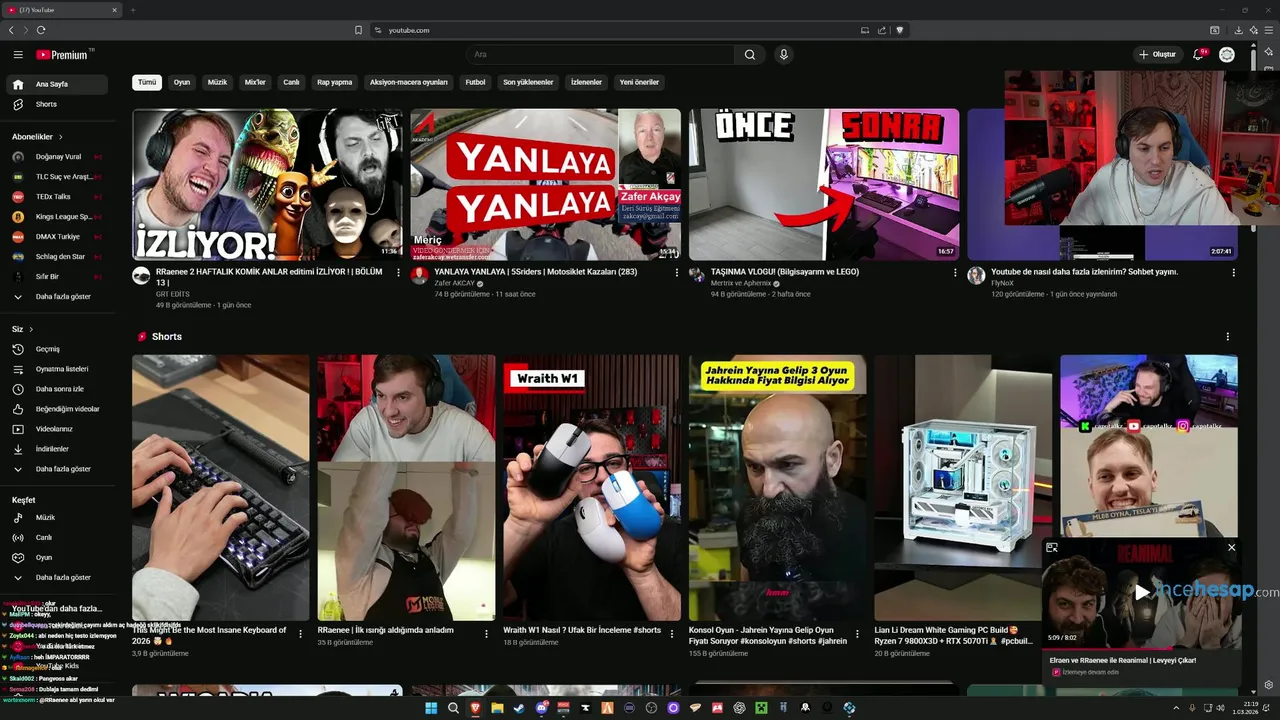
Task: Expand Daha fazla göster under Abonelikler
Action: coord(59,297)
